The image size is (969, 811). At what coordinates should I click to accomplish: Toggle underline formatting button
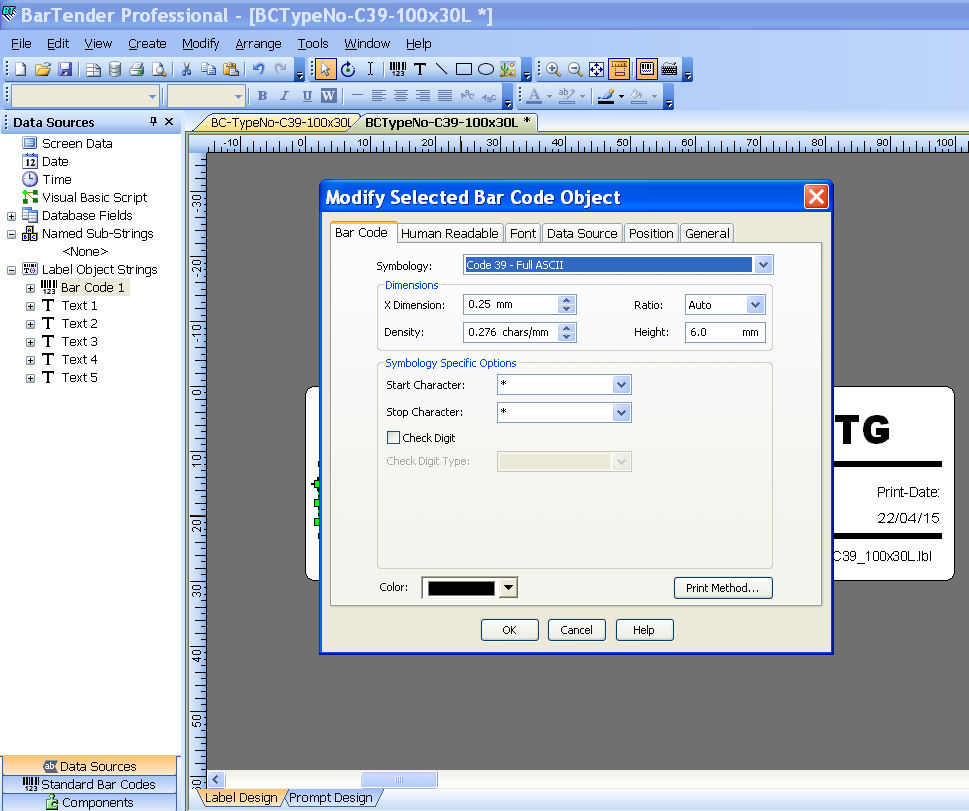[x=307, y=96]
